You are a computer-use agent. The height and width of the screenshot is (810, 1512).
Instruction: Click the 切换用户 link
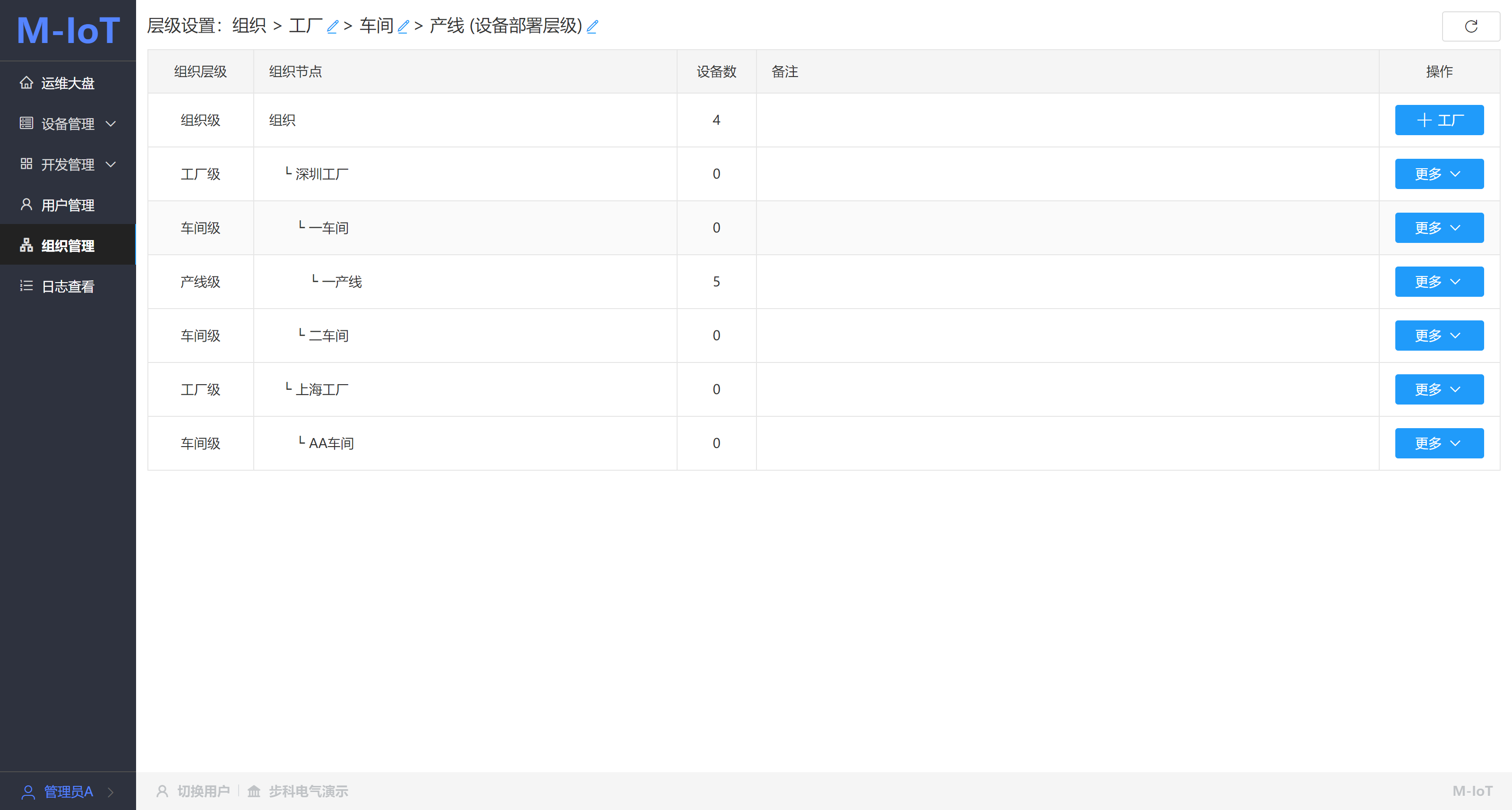point(204,791)
